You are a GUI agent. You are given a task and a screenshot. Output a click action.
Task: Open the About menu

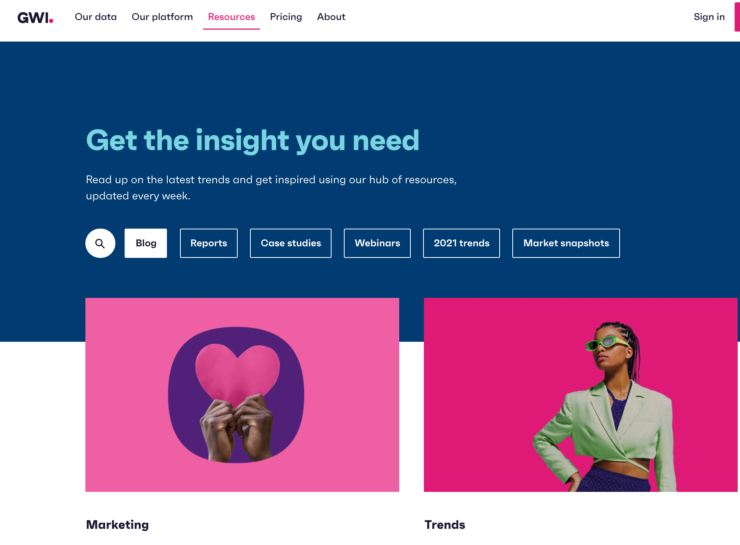click(331, 17)
